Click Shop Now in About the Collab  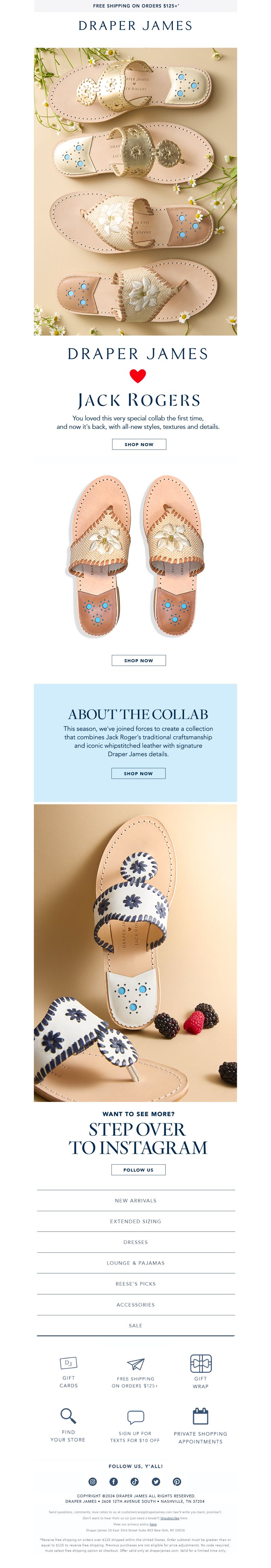click(x=138, y=773)
